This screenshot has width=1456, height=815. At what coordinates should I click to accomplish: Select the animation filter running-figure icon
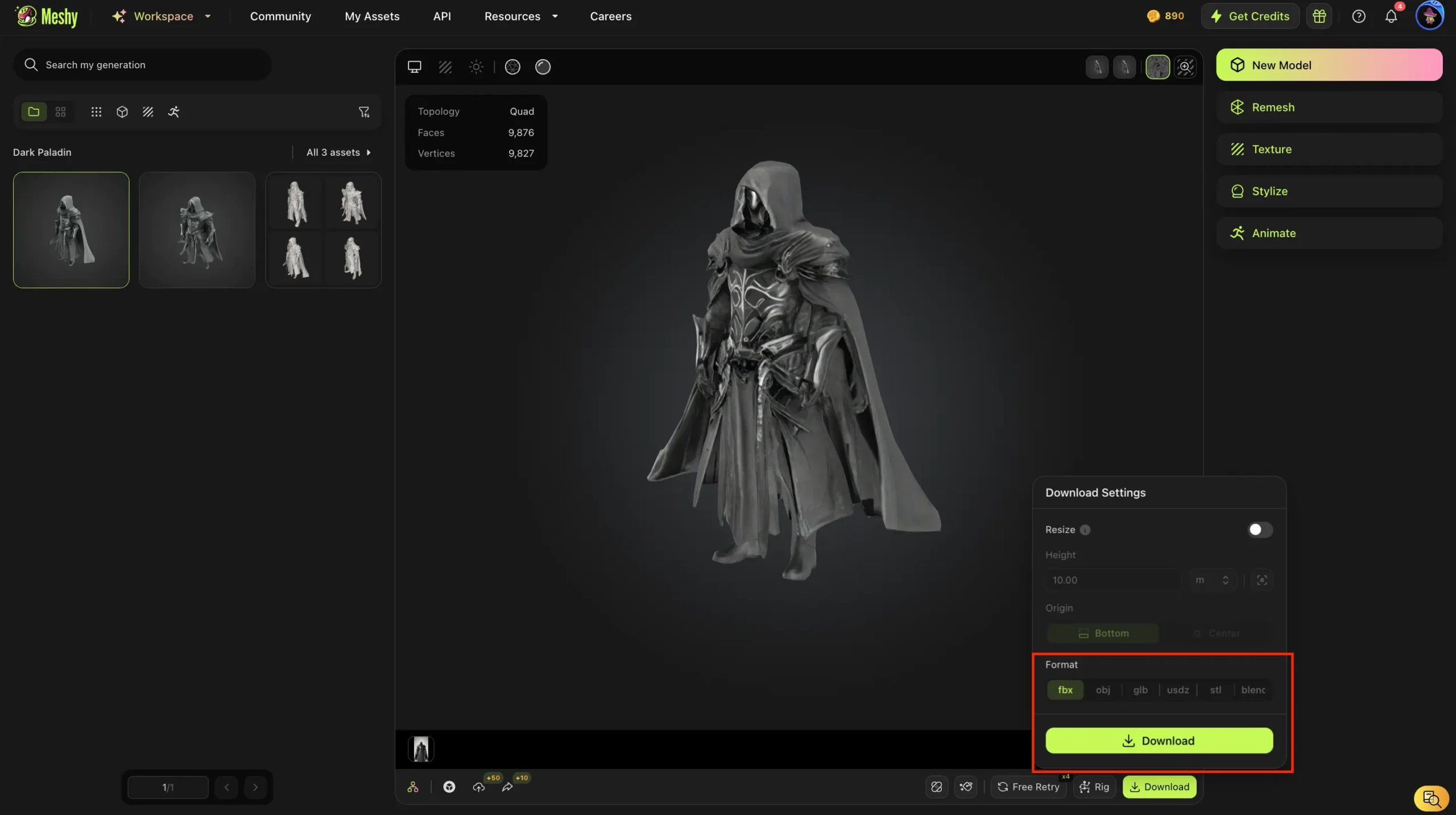175,111
